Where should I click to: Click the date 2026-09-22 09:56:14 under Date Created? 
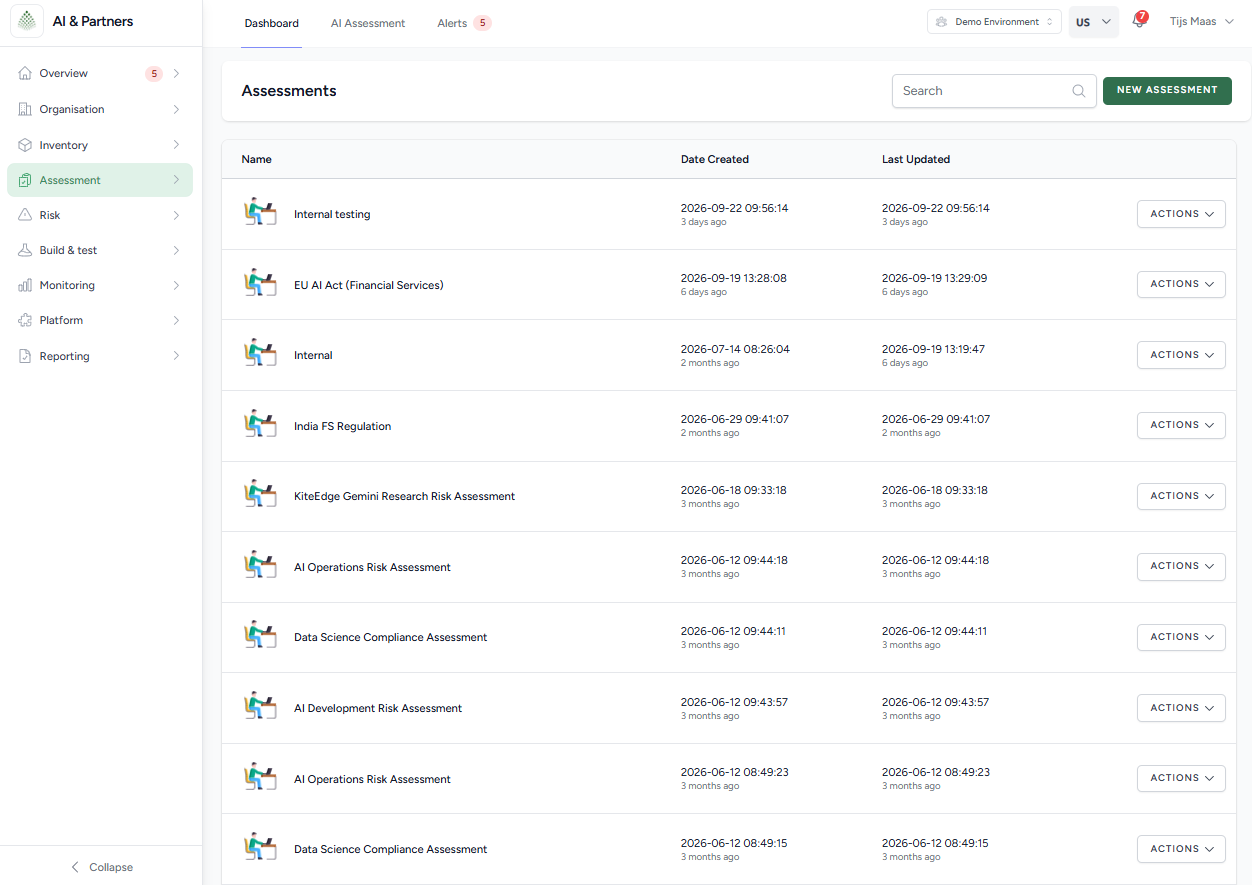[735, 208]
